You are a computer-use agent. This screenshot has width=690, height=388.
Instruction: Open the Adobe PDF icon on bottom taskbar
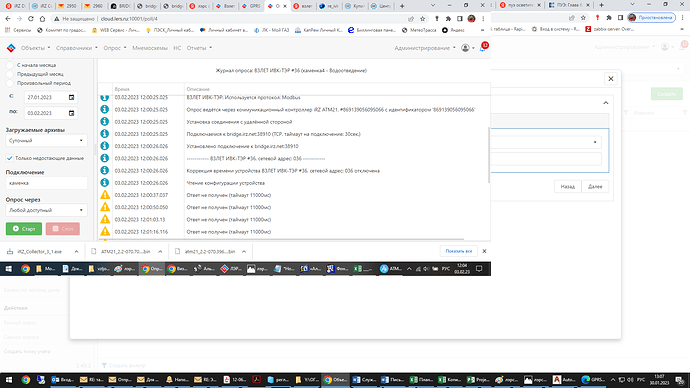pyautogui.click(x=257, y=380)
